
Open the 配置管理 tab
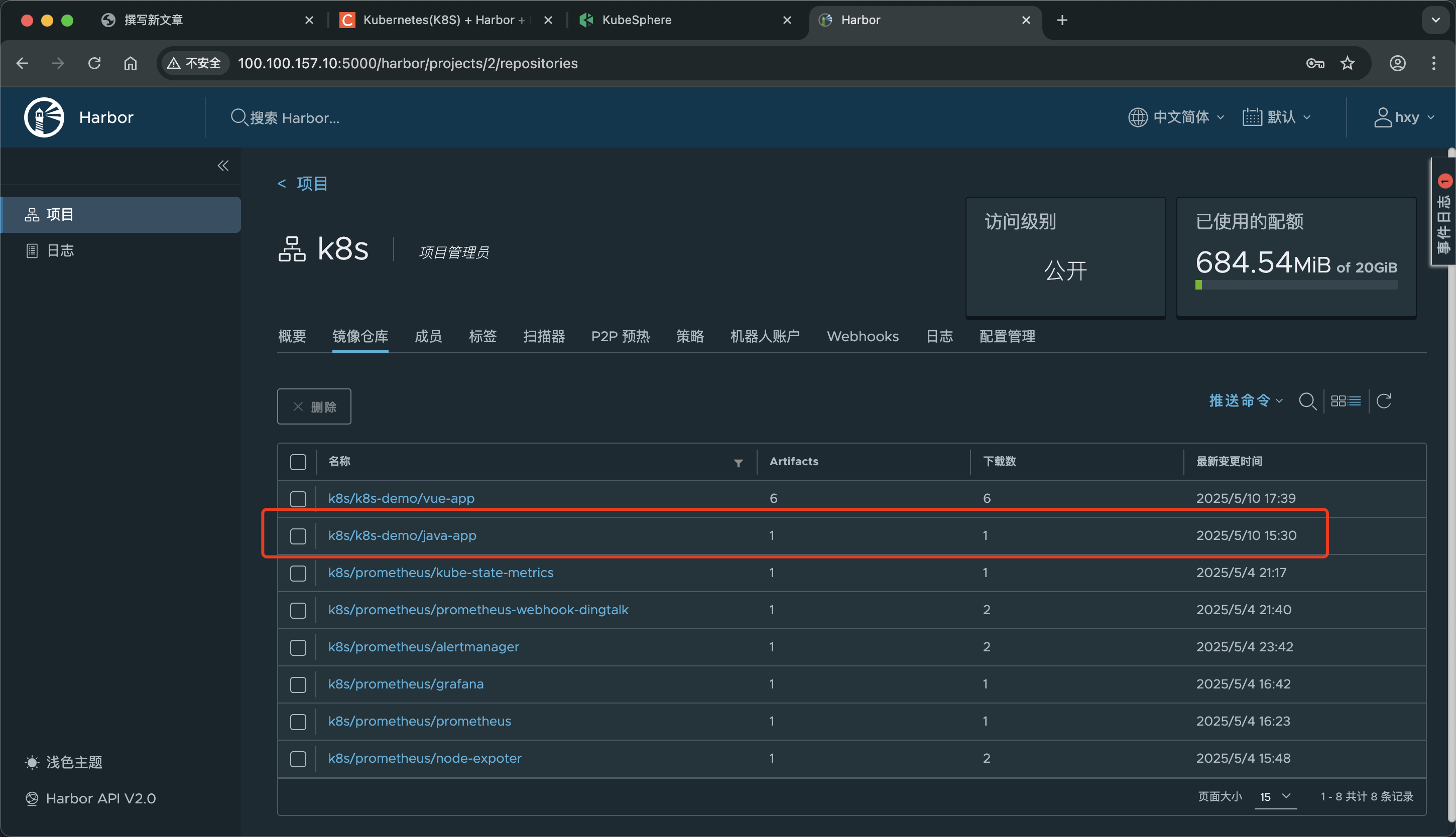pos(1008,336)
